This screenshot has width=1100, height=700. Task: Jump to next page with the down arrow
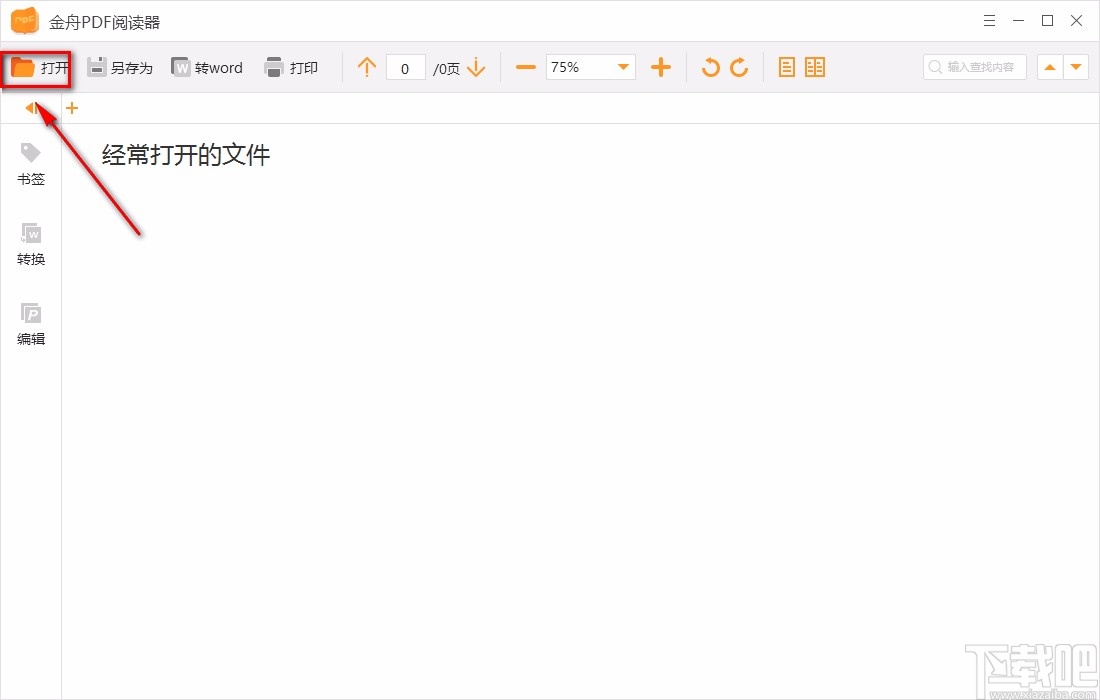[x=477, y=67]
